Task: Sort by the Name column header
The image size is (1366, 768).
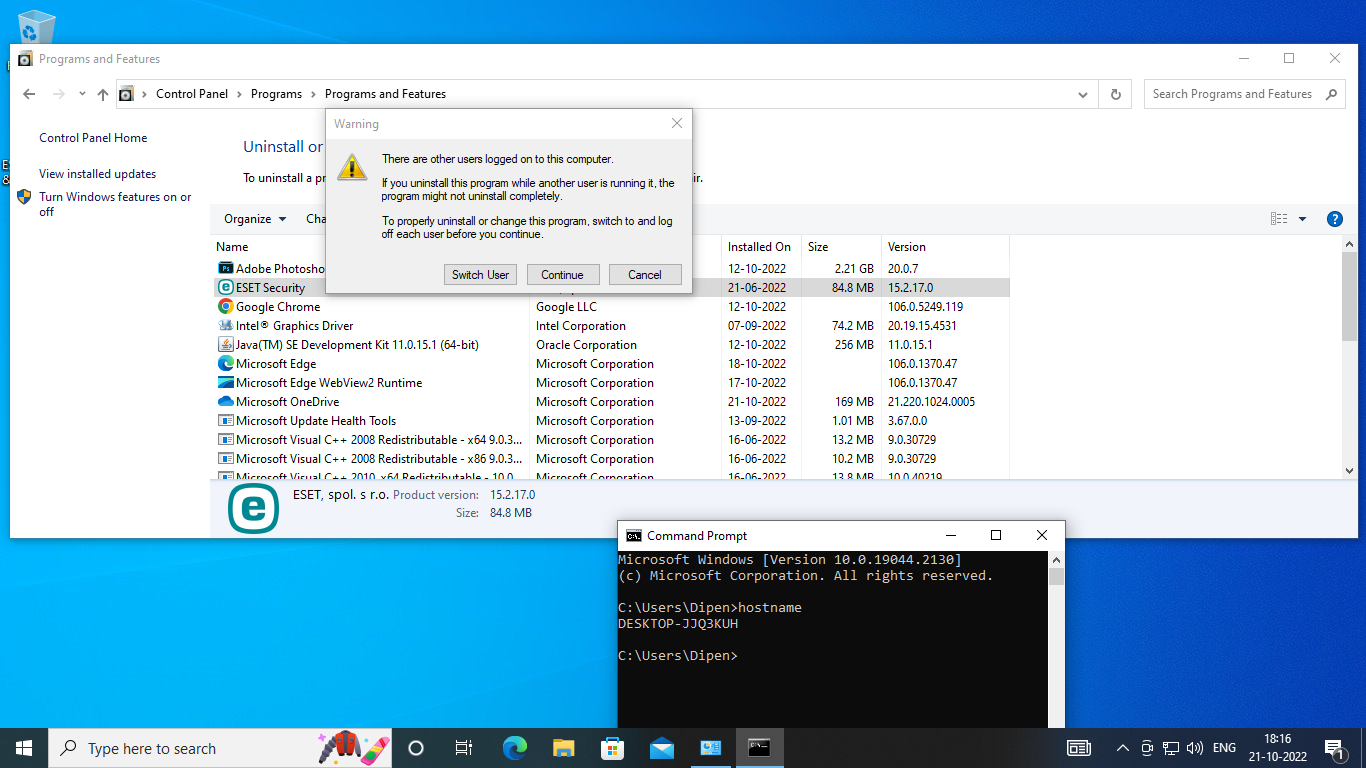Action: coord(370,247)
